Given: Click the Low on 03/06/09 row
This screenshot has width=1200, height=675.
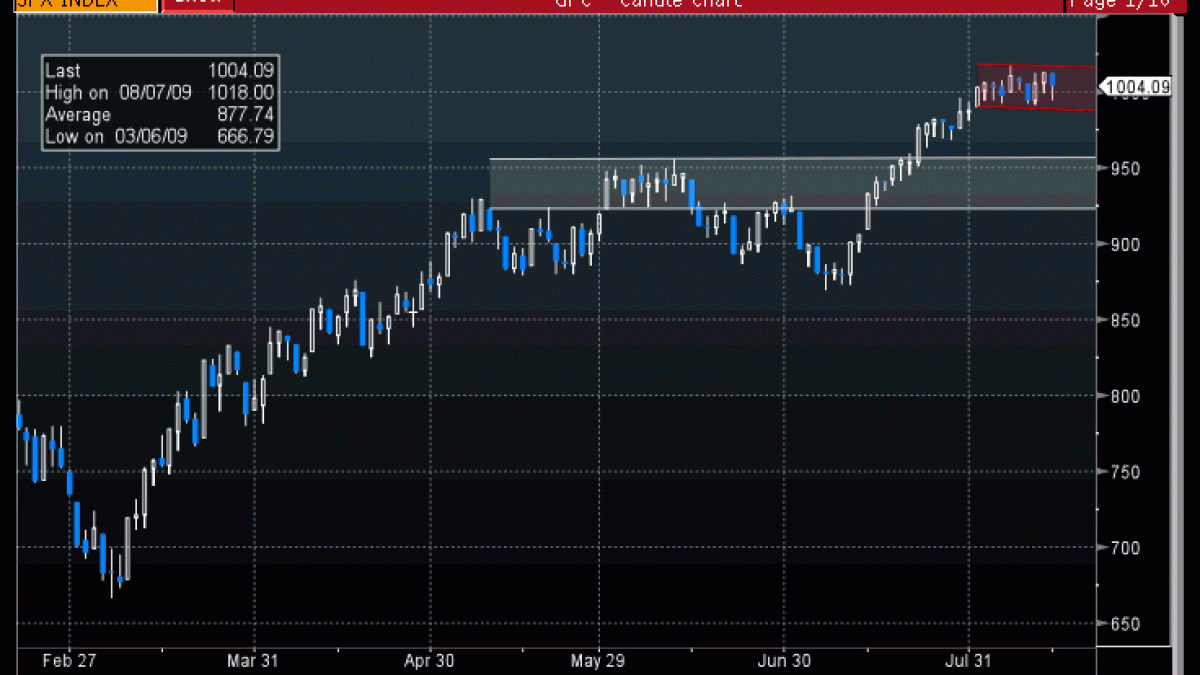Looking at the screenshot, I should (160, 137).
